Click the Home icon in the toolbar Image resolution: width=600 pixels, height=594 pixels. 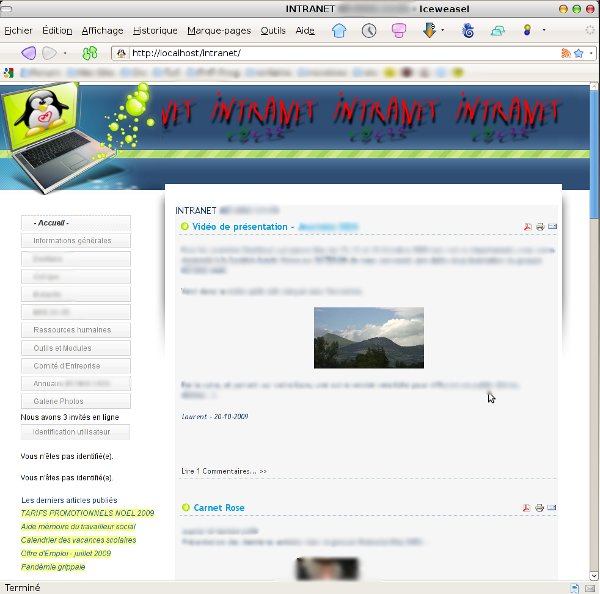click(x=338, y=30)
